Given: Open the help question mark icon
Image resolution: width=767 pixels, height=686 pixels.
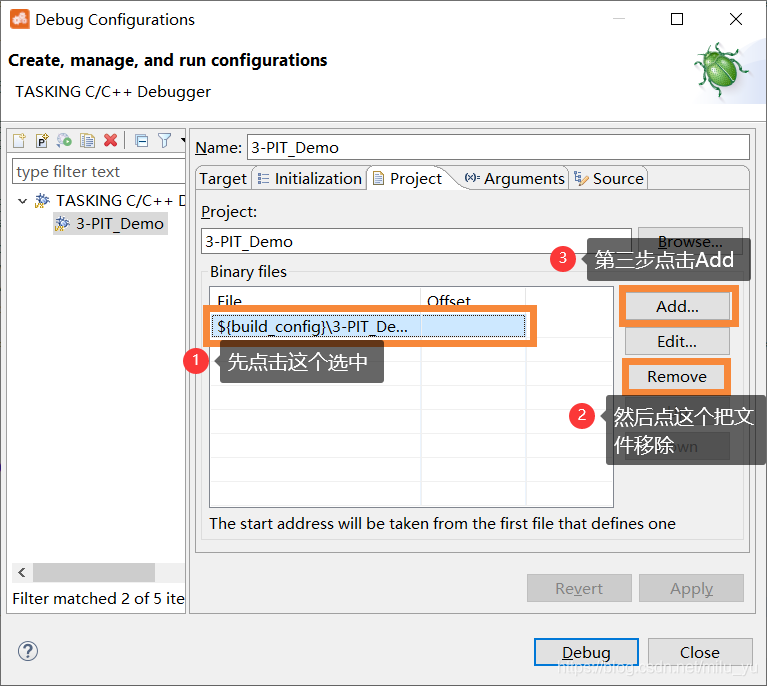Looking at the screenshot, I should coord(28,651).
